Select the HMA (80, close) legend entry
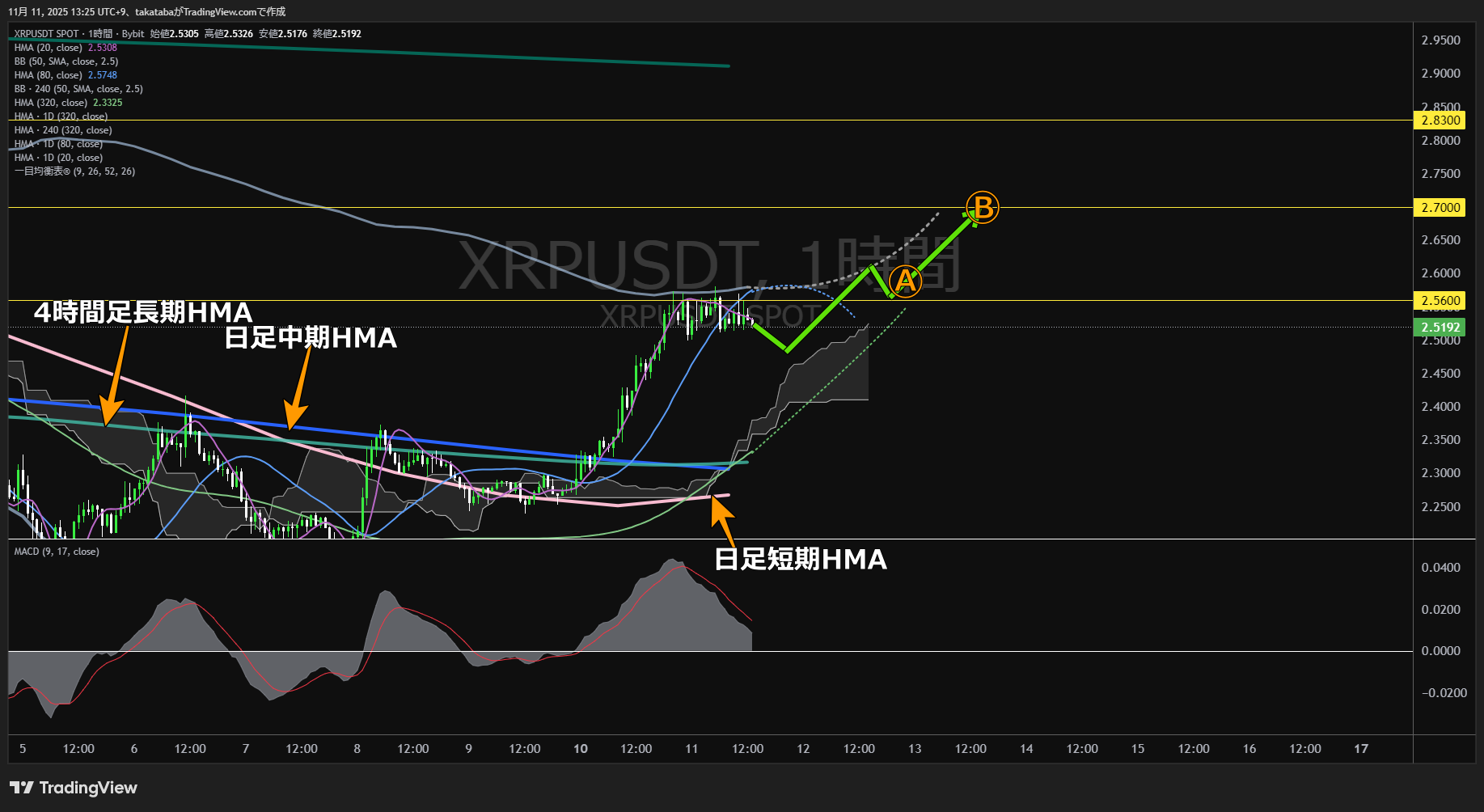This screenshot has height=812, width=1484. [48, 75]
